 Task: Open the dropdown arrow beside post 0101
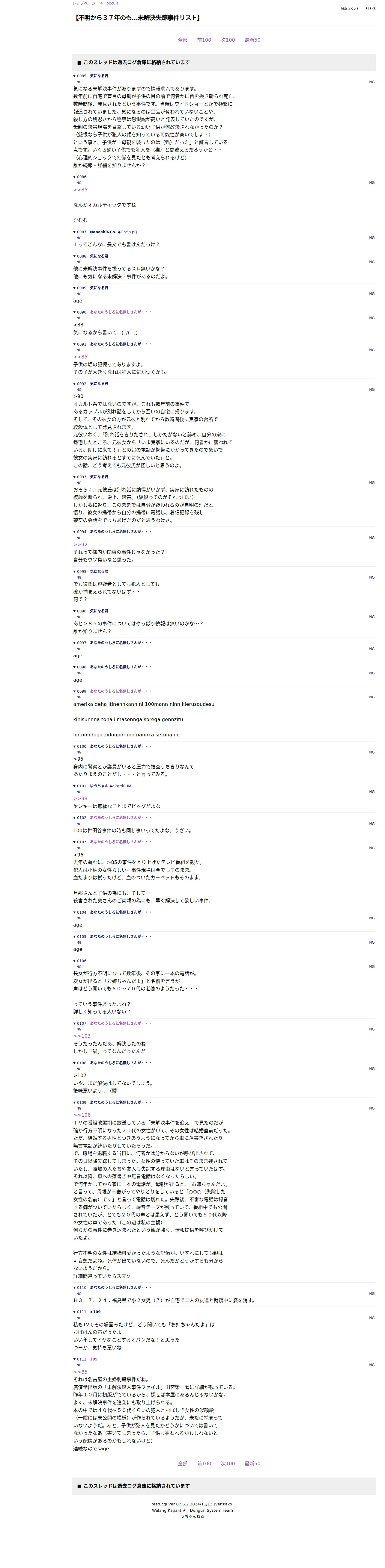75,786
